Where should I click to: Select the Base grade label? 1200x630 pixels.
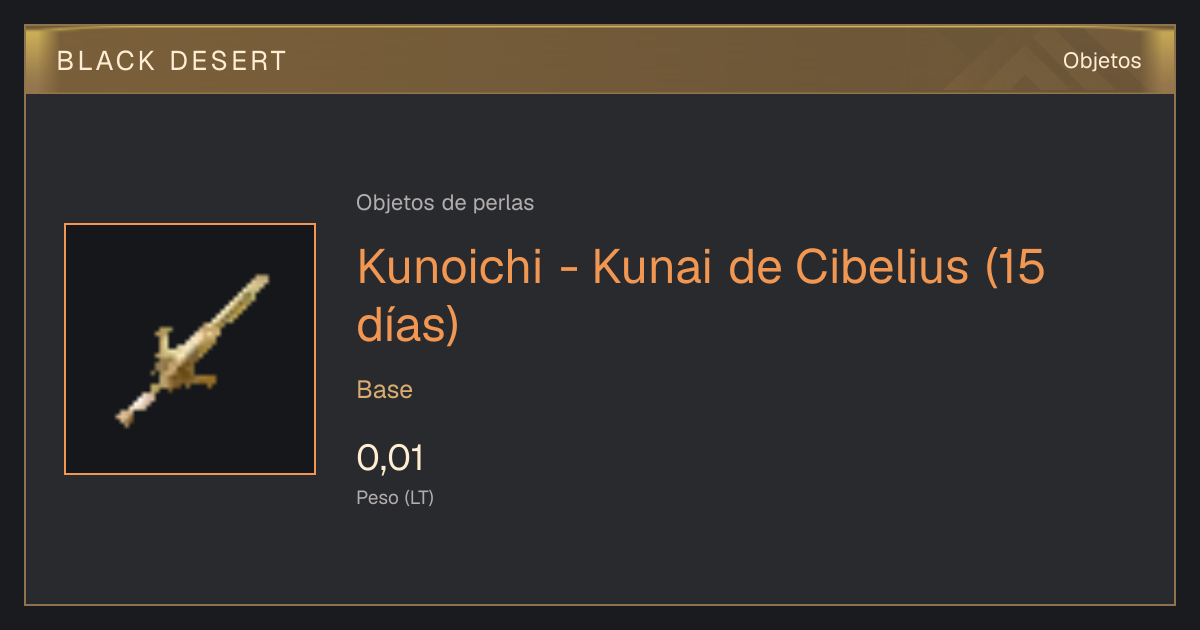(385, 390)
